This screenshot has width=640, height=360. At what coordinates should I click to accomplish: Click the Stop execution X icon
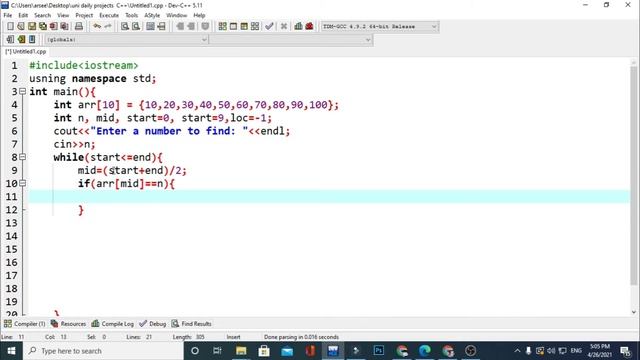(x=284, y=27)
